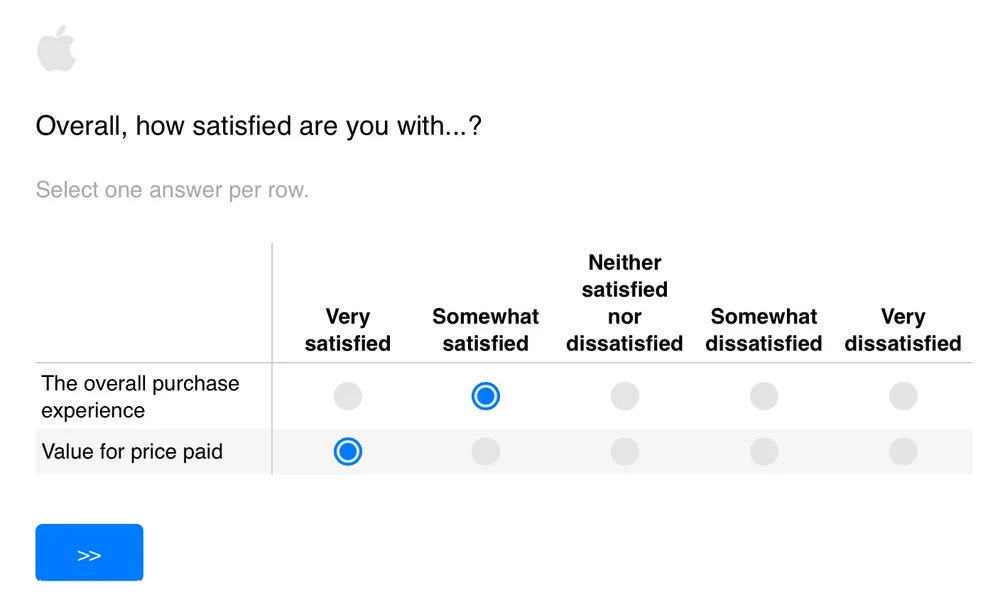Click 'The overall purchase experience' row label
1000x604 pixels.
[x=140, y=397]
